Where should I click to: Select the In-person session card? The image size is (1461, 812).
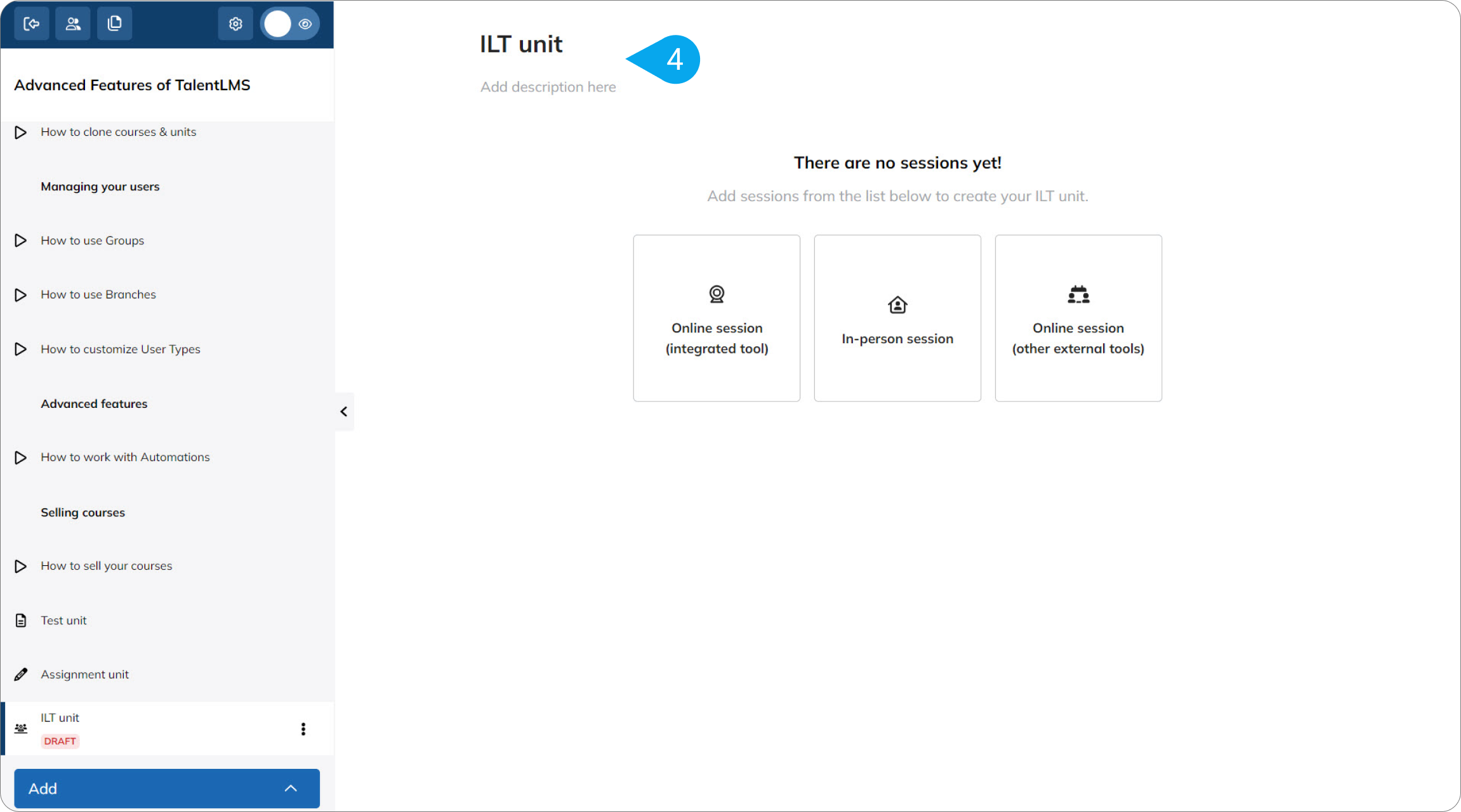point(897,318)
